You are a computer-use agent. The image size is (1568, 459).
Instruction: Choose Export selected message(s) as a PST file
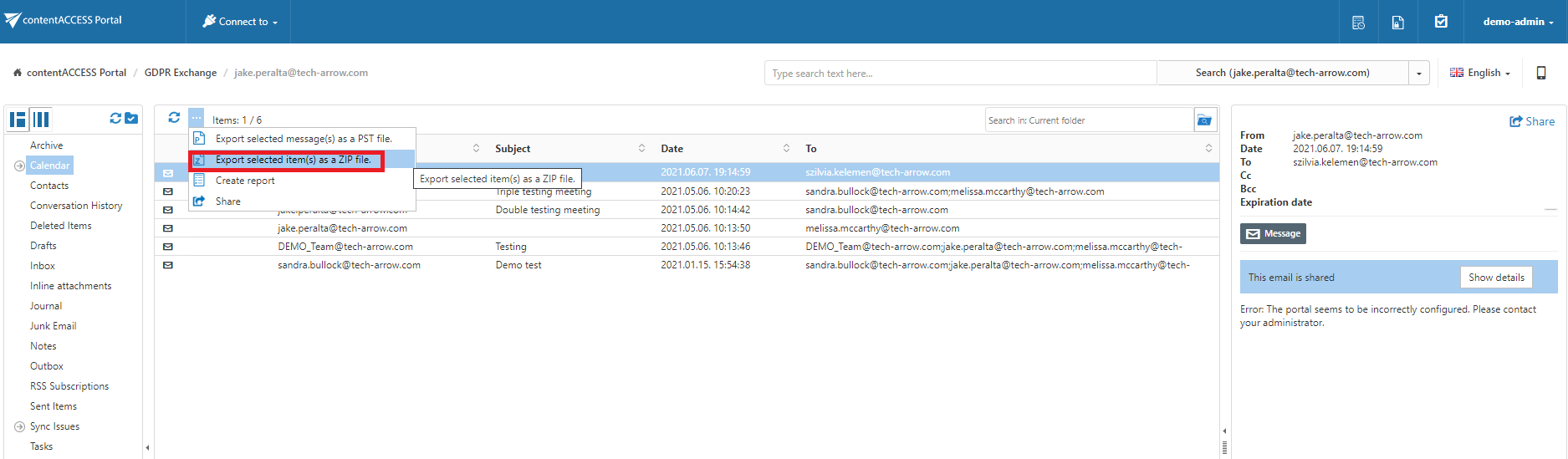coord(303,139)
